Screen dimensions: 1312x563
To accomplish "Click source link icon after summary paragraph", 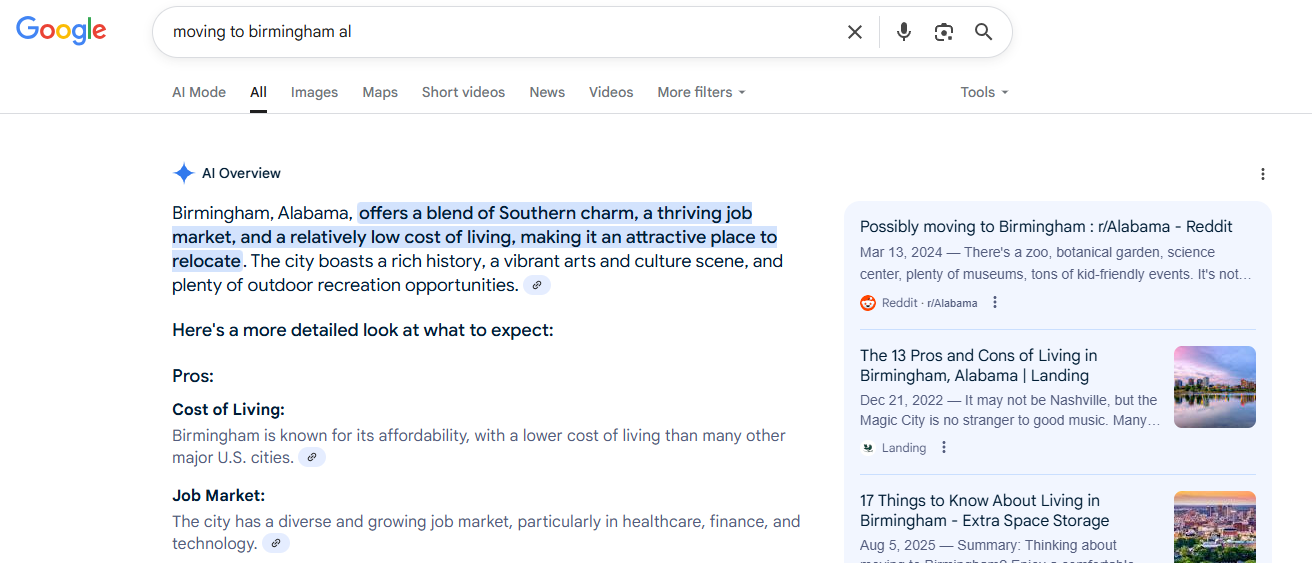I will pyautogui.click(x=537, y=286).
